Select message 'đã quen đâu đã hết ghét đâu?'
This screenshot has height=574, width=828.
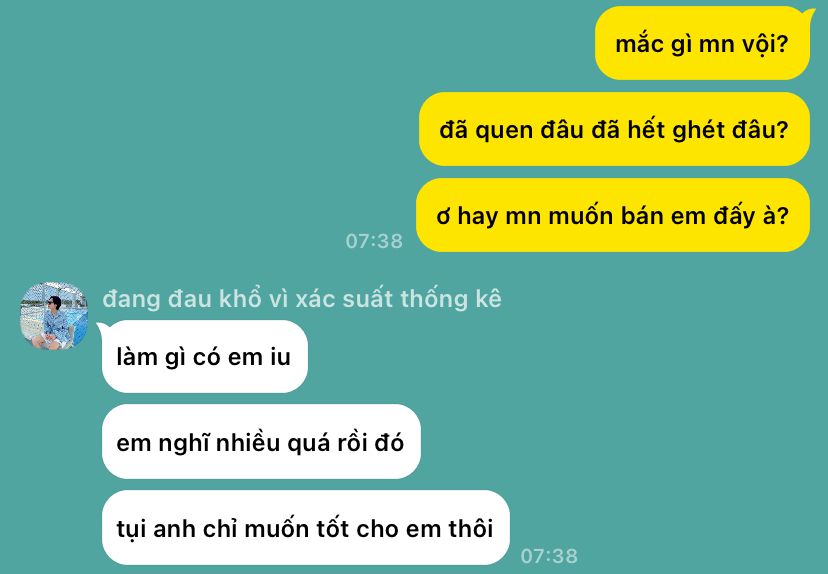tap(614, 129)
